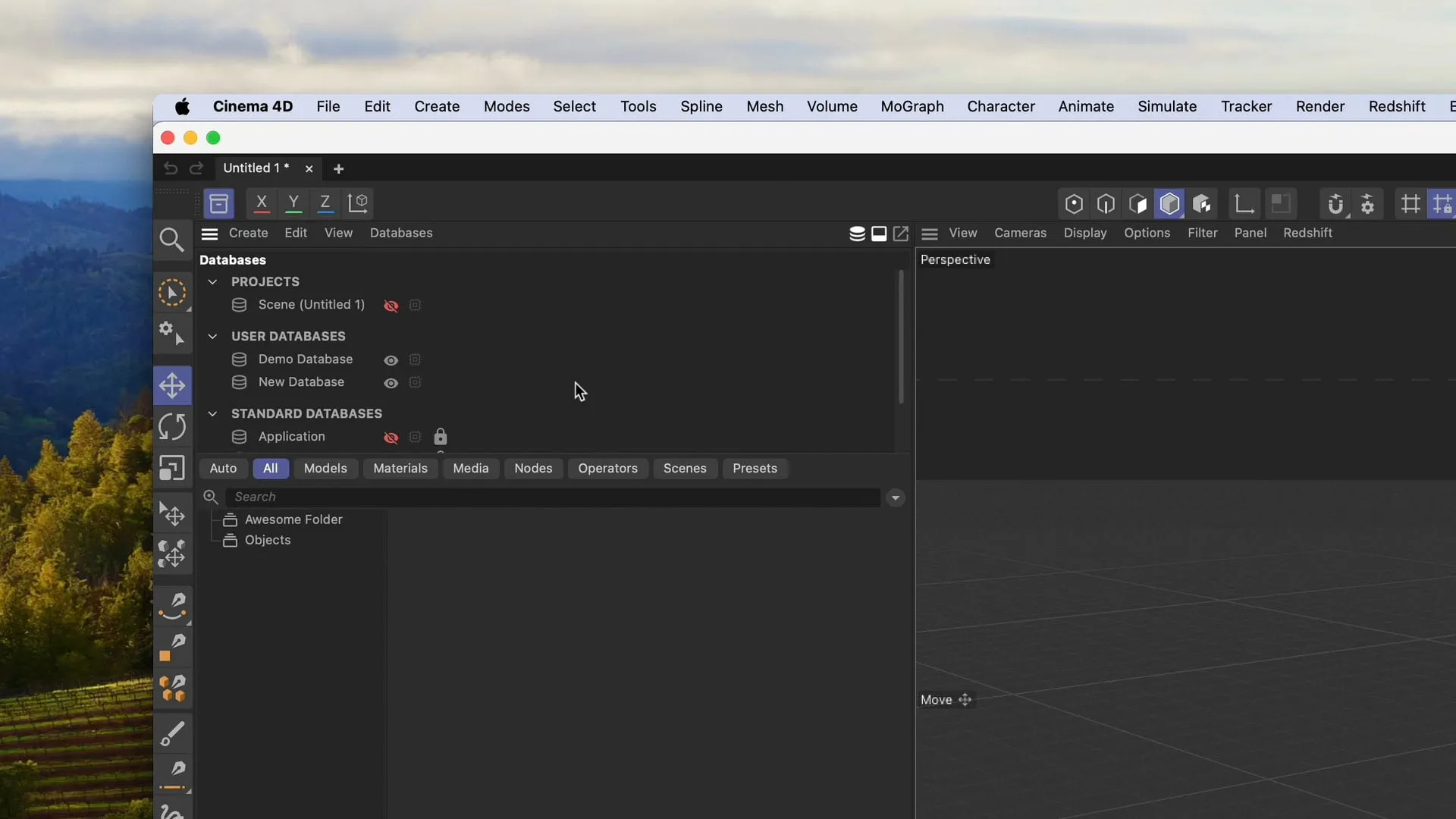Select the Auto filter button
Screen dimensions: 1456x819
223,468
